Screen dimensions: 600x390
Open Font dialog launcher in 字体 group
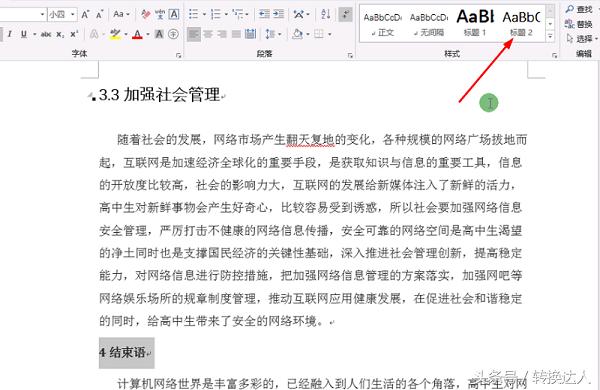[178, 55]
